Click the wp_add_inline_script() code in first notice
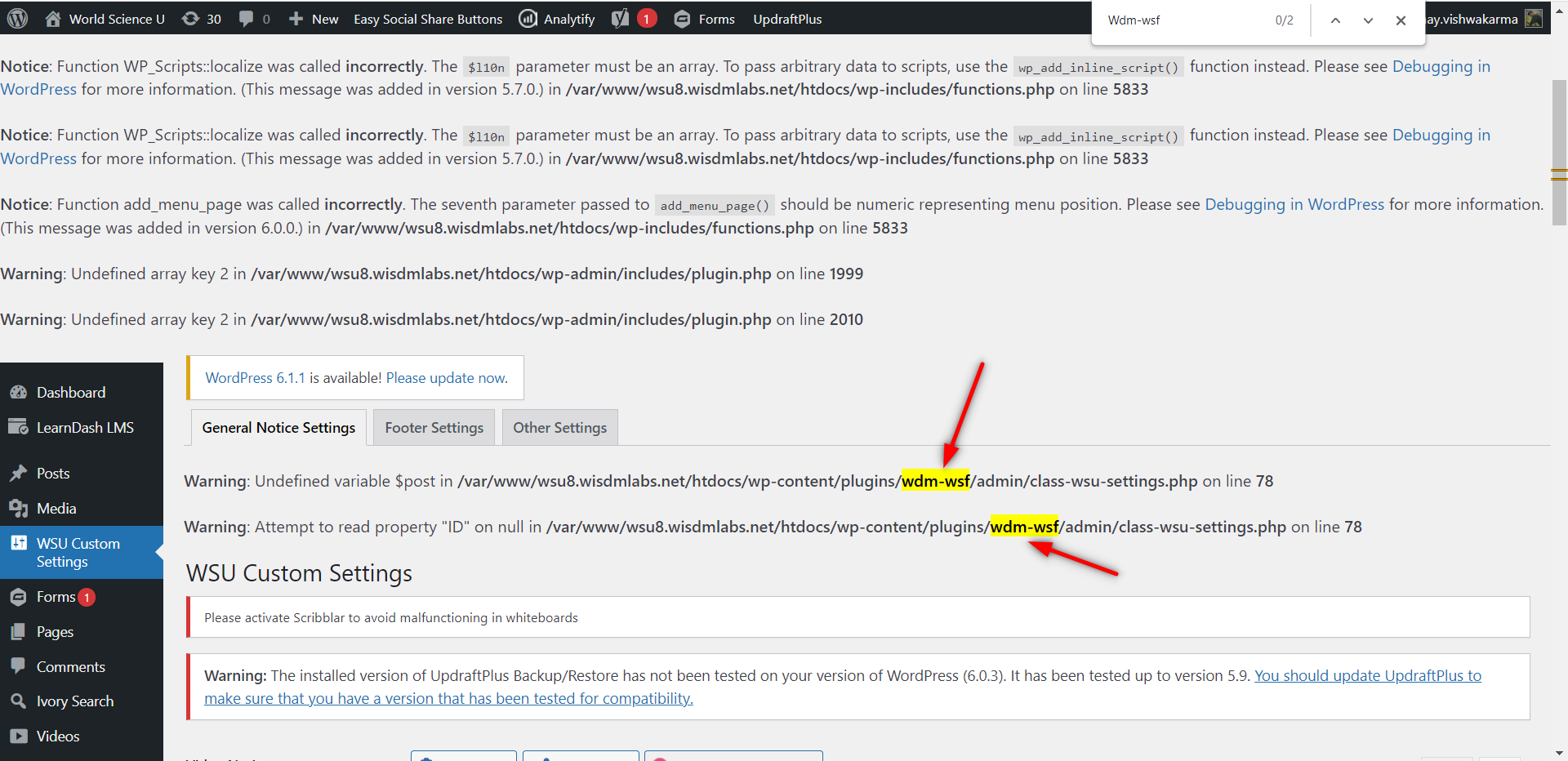Image resolution: width=1568 pixels, height=761 pixels. [x=1098, y=68]
